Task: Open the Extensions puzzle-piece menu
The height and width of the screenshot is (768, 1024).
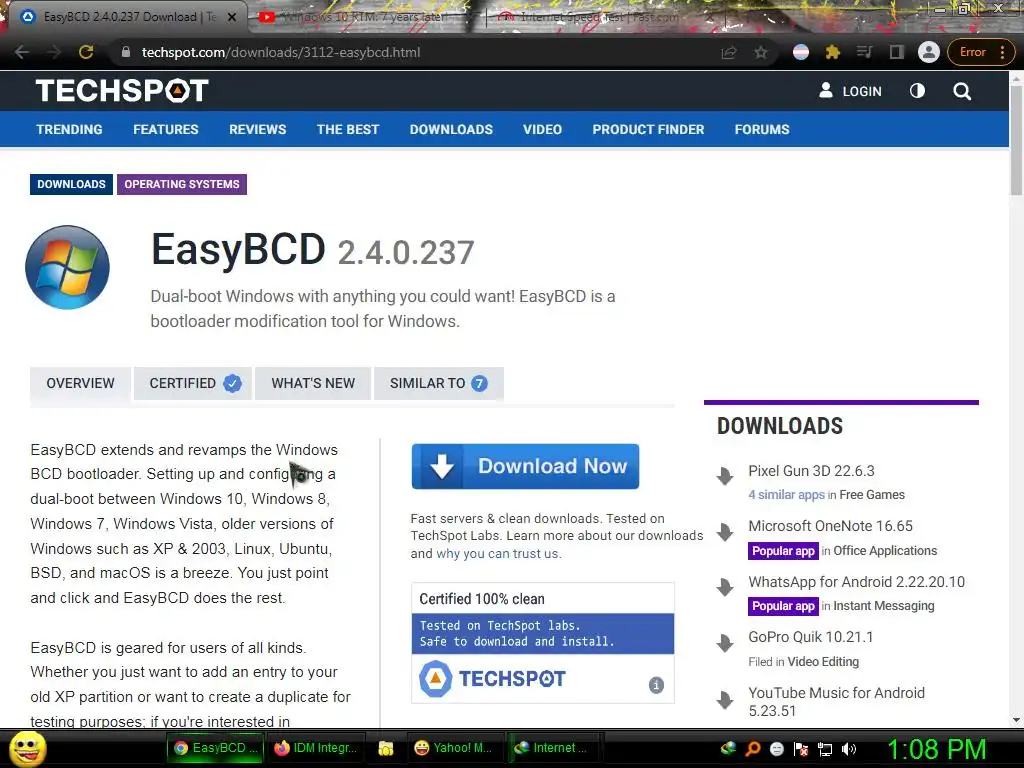Action: (x=833, y=52)
